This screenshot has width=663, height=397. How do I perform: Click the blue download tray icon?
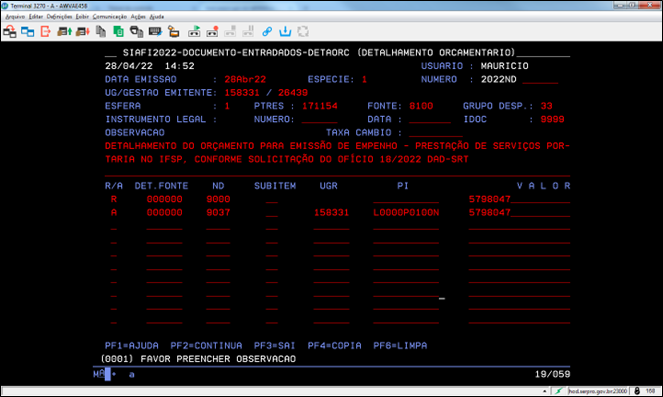[285, 31]
